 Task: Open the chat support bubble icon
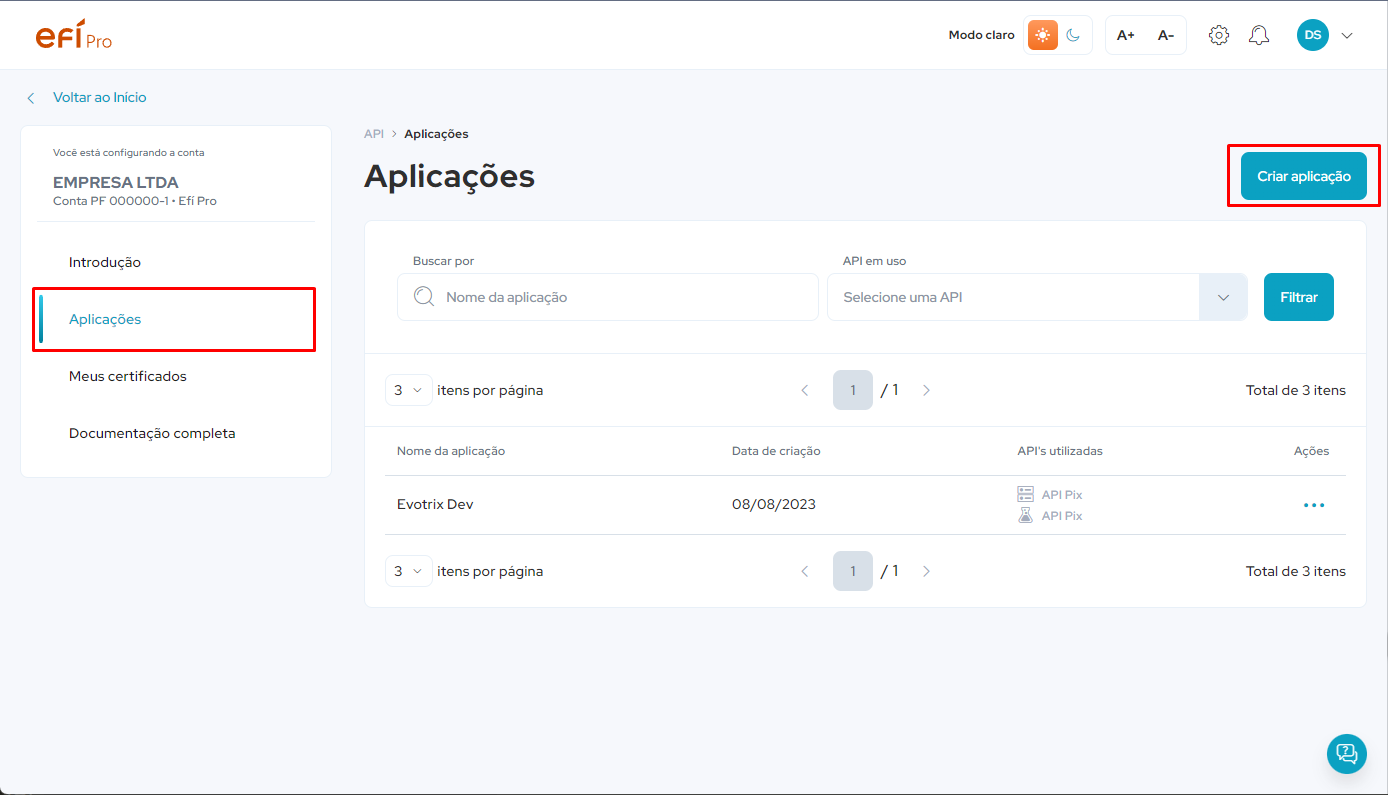(x=1346, y=754)
